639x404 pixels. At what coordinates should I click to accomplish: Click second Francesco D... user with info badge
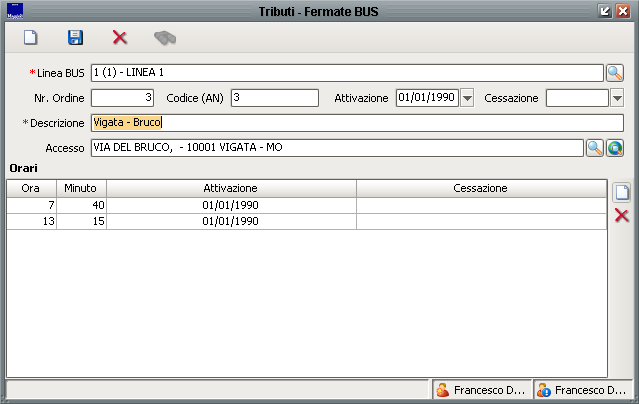(x=583, y=390)
